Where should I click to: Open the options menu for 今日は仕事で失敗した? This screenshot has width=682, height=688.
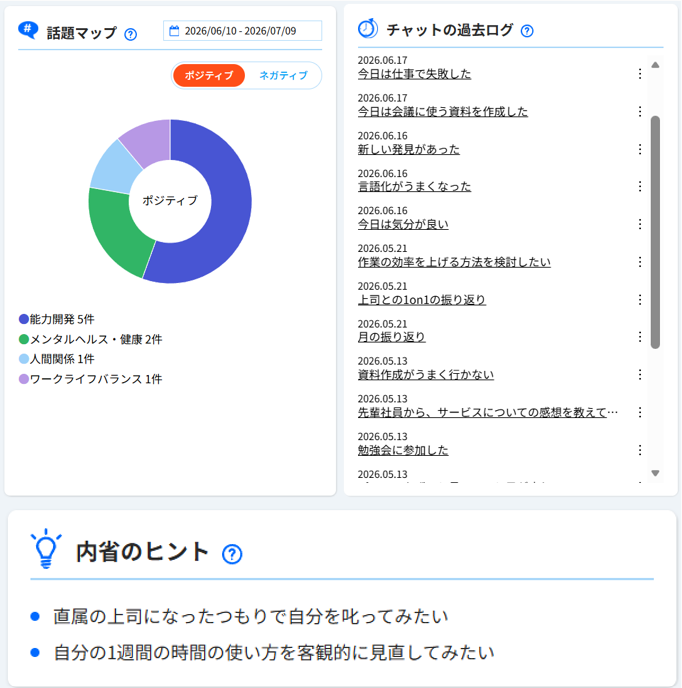click(640, 74)
